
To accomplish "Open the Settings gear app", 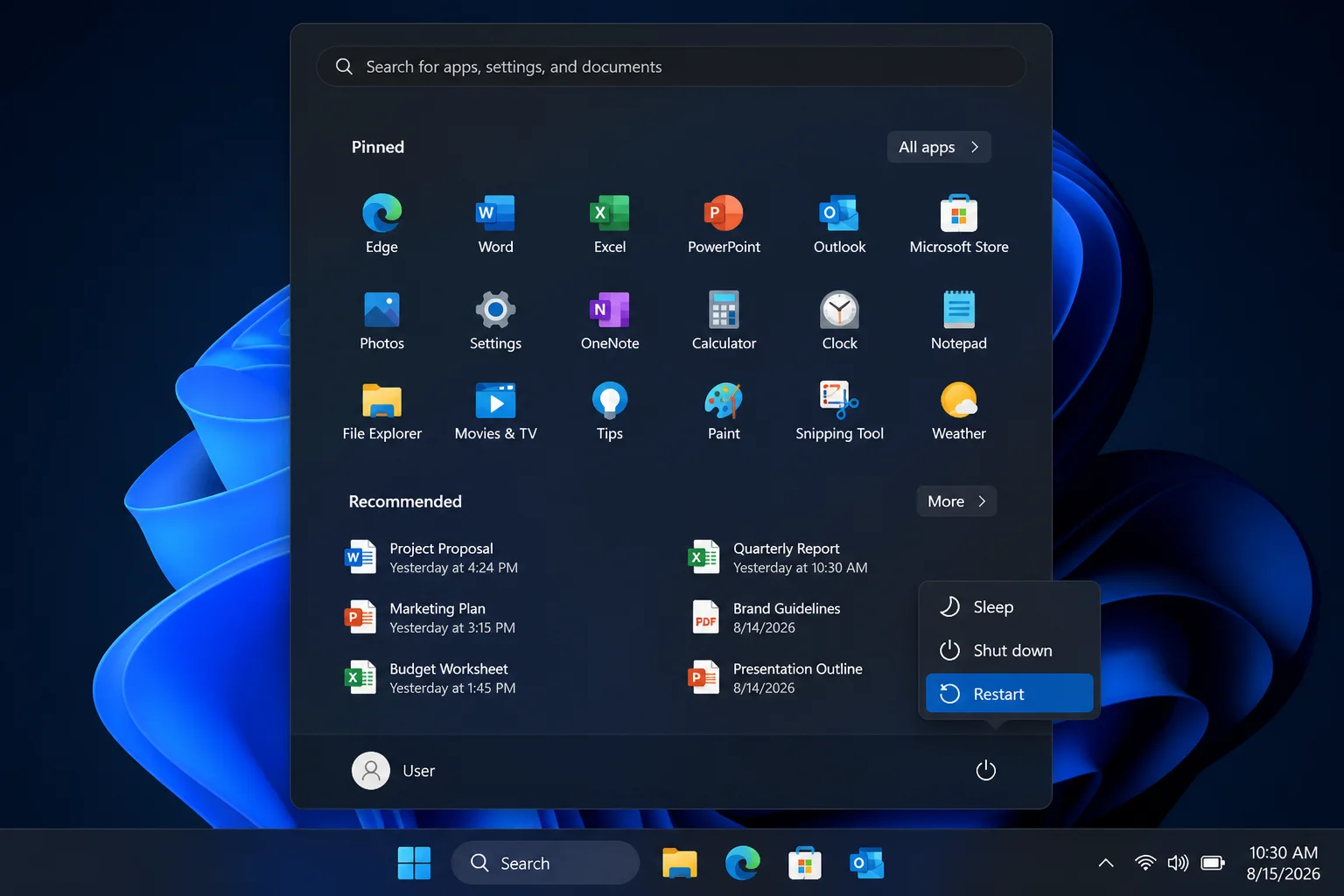I will pos(495,320).
